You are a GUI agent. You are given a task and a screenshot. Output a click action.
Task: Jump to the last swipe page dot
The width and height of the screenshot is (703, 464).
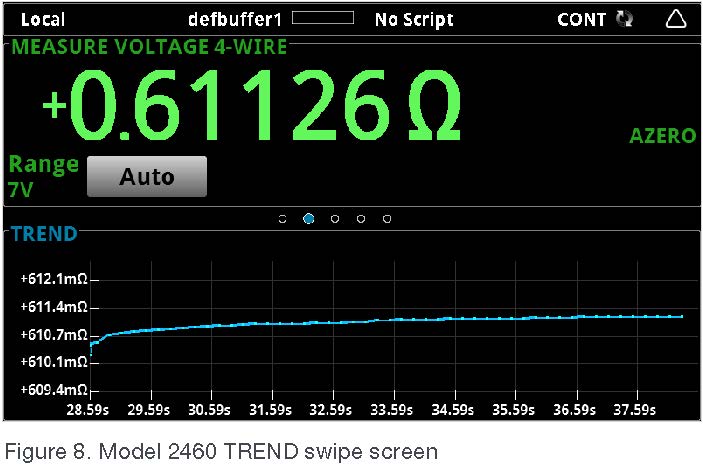[x=387, y=218]
